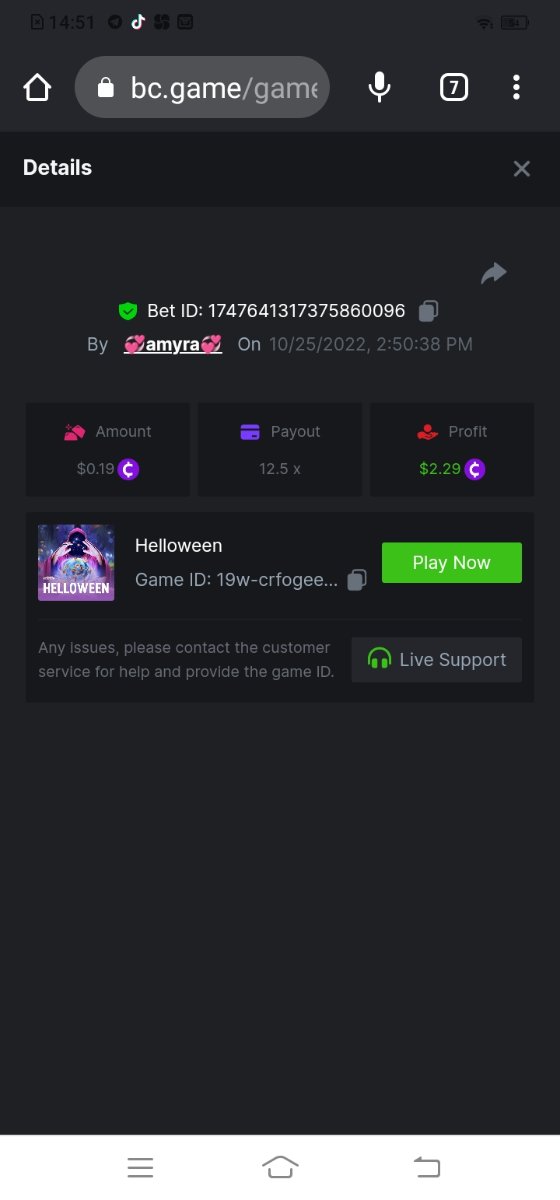The image size is (560, 1200).
Task: Tap the Profit currency coin icon
Action: pyautogui.click(x=474, y=468)
